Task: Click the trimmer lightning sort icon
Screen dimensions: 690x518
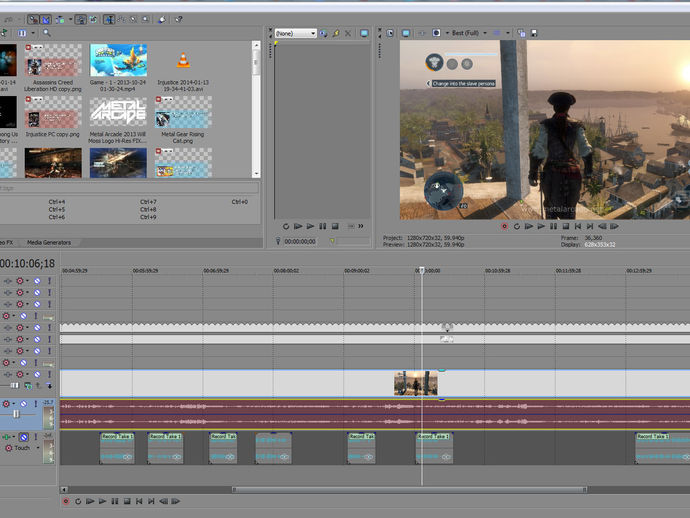Action: (x=336, y=33)
